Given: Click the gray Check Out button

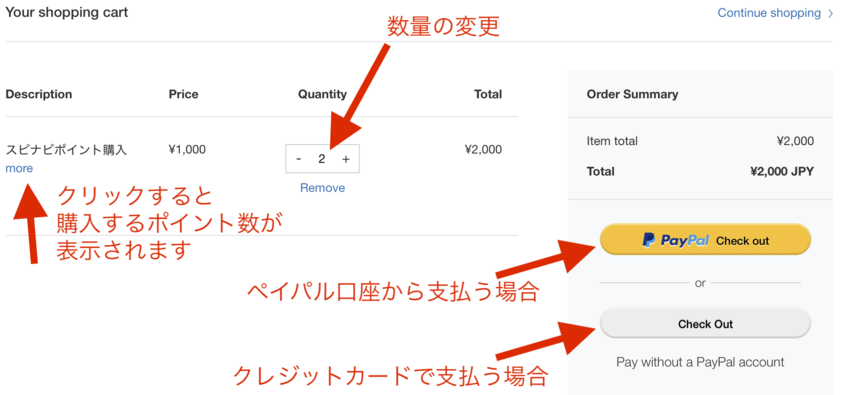Looking at the screenshot, I should point(705,323).
